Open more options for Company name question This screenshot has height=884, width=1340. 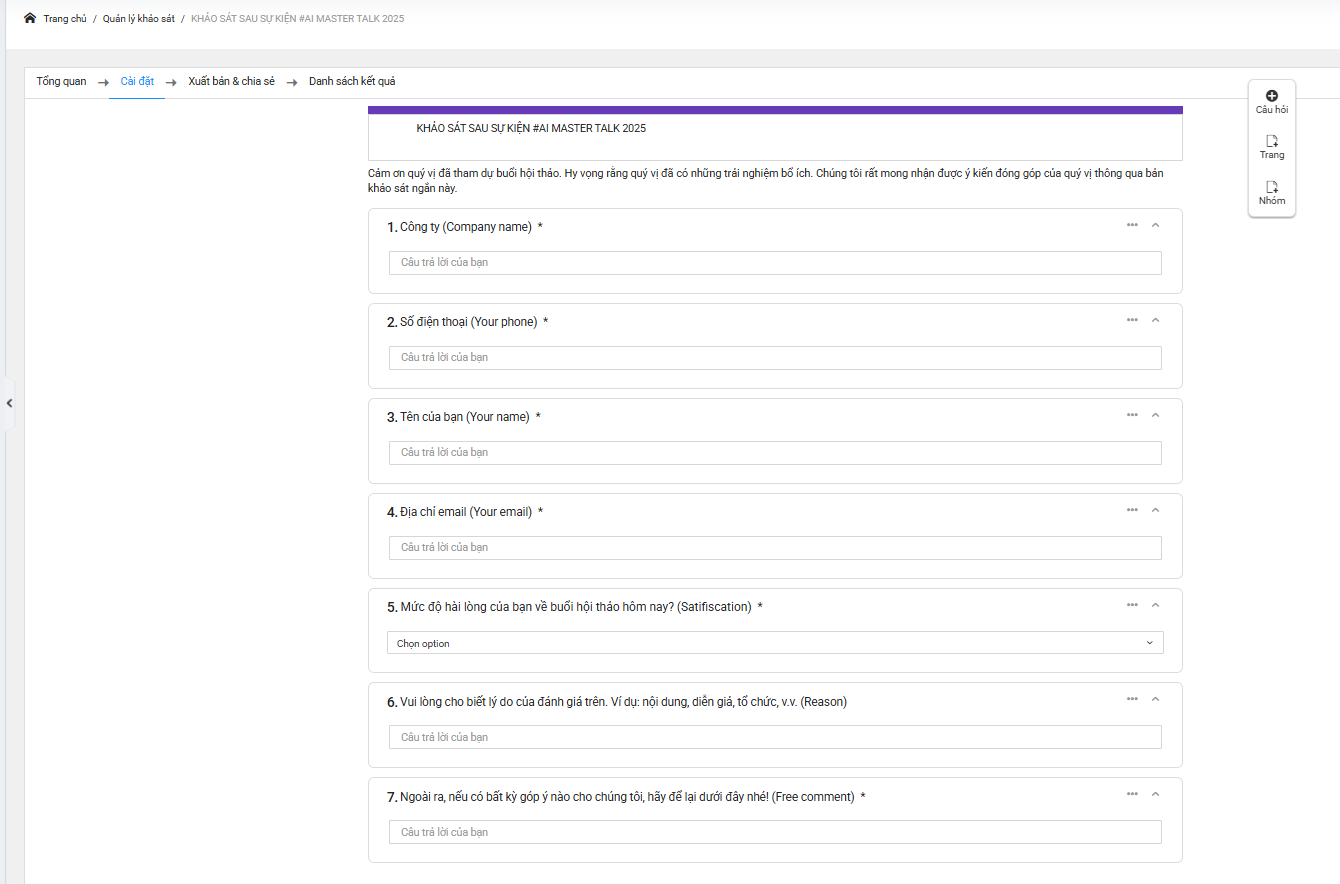tap(1132, 225)
